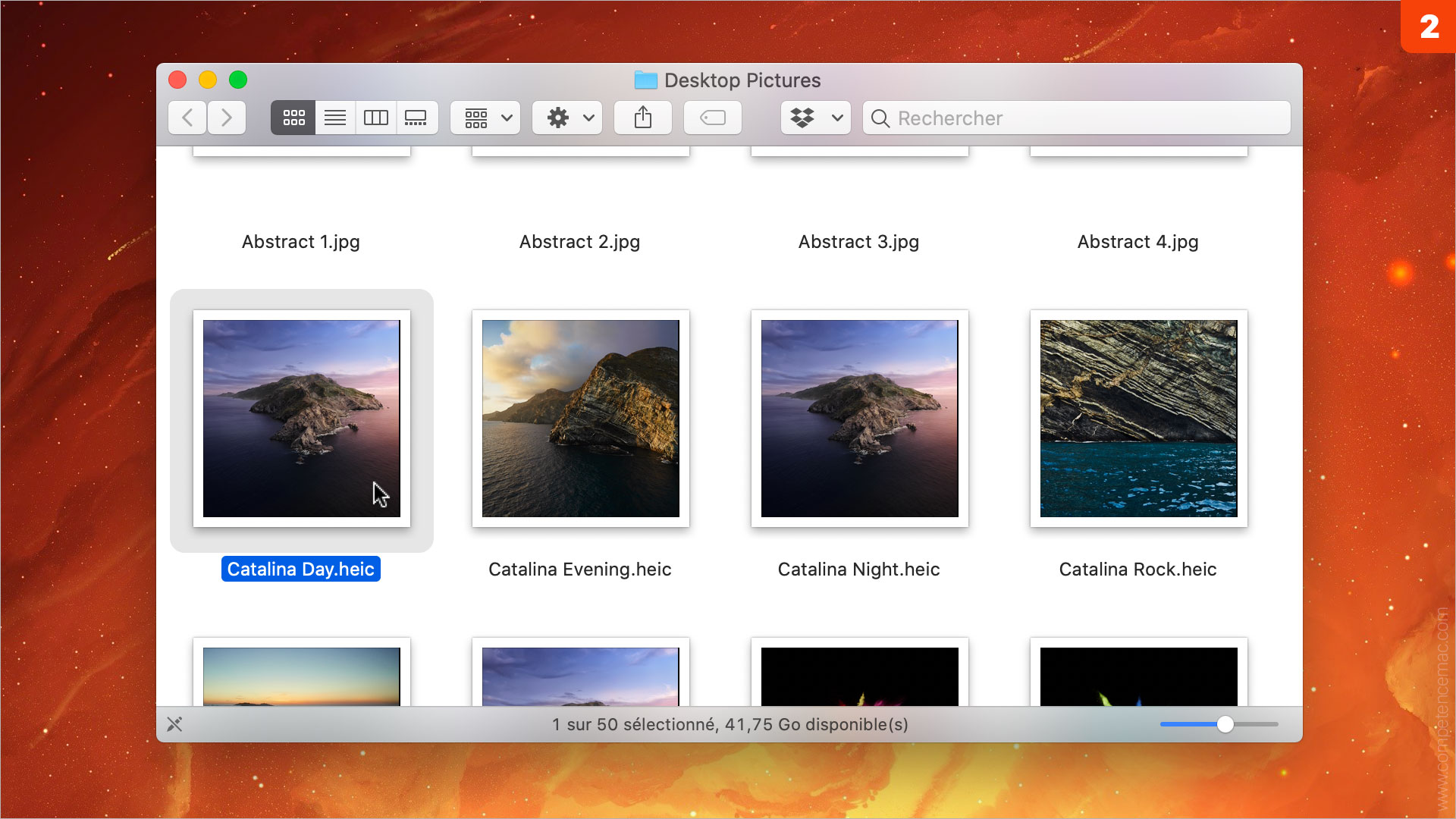The height and width of the screenshot is (819, 1456).
Task: Expand the Action gear menu arrow
Action: (588, 118)
